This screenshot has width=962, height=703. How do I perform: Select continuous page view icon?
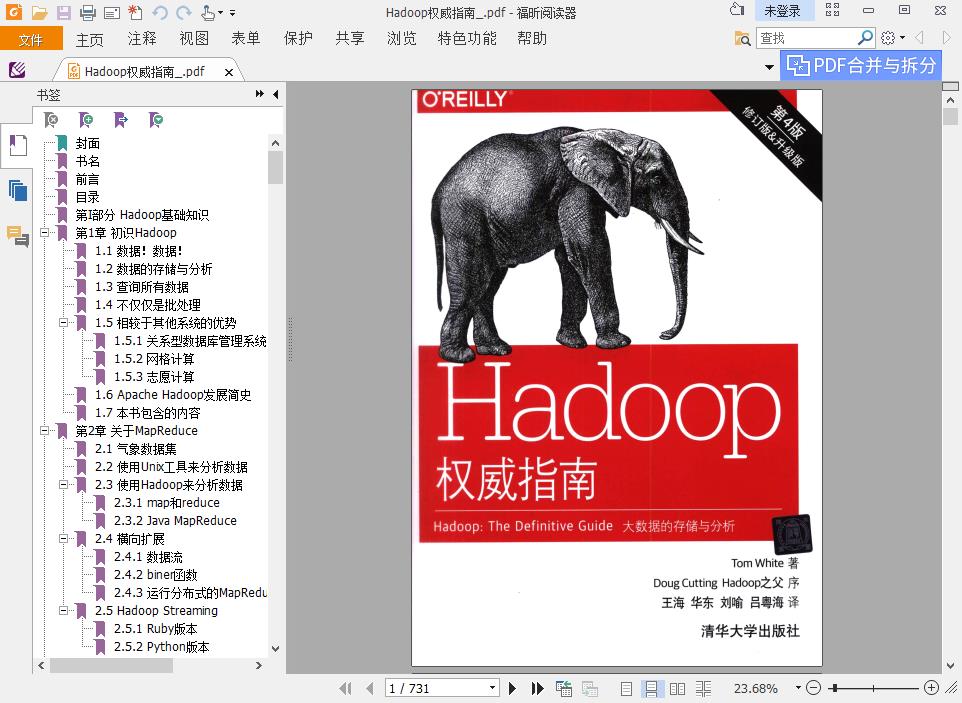point(652,689)
